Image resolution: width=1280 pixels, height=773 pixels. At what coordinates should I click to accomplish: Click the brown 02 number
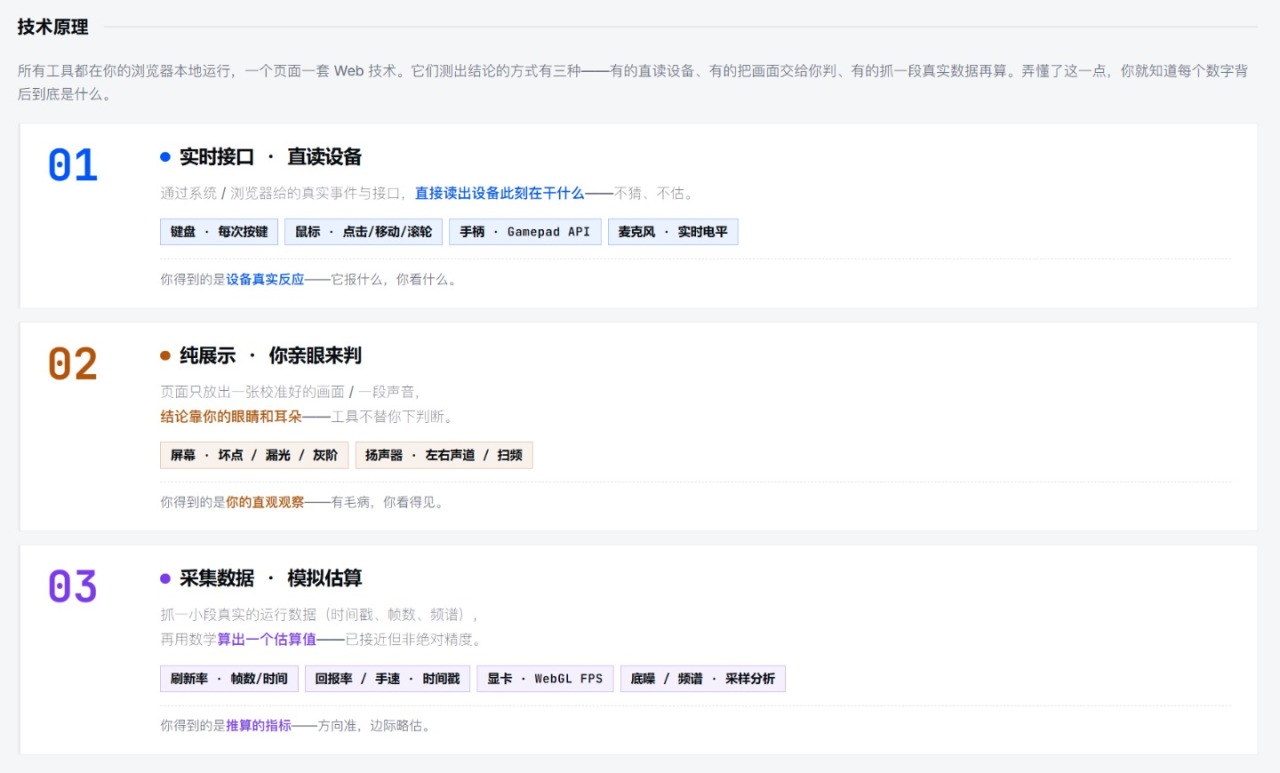click(x=73, y=364)
